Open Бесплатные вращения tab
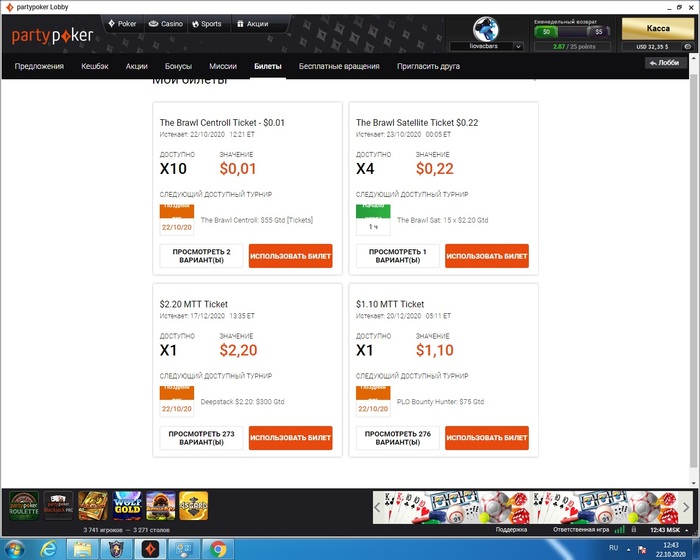This screenshot has width=700, height=560. [x=339, y=66]
